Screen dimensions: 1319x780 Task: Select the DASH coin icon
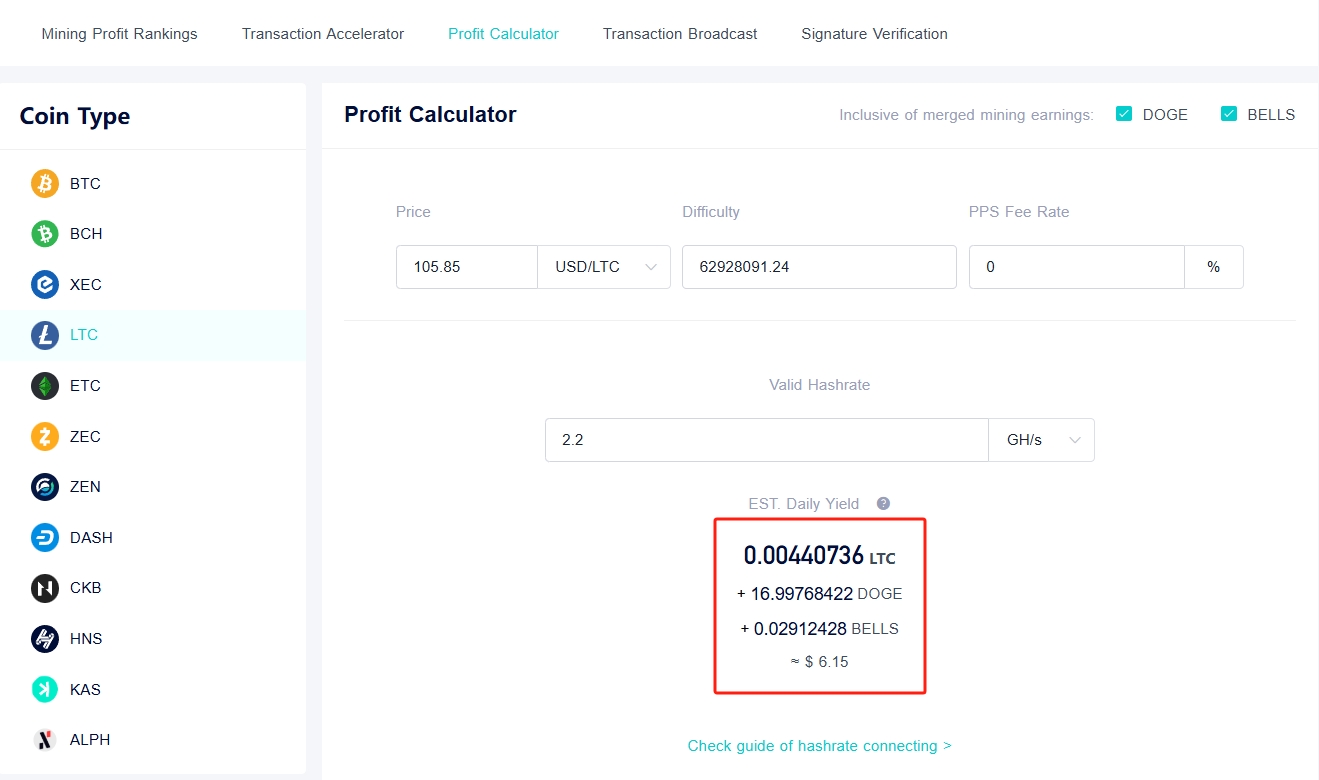point(44,537)
